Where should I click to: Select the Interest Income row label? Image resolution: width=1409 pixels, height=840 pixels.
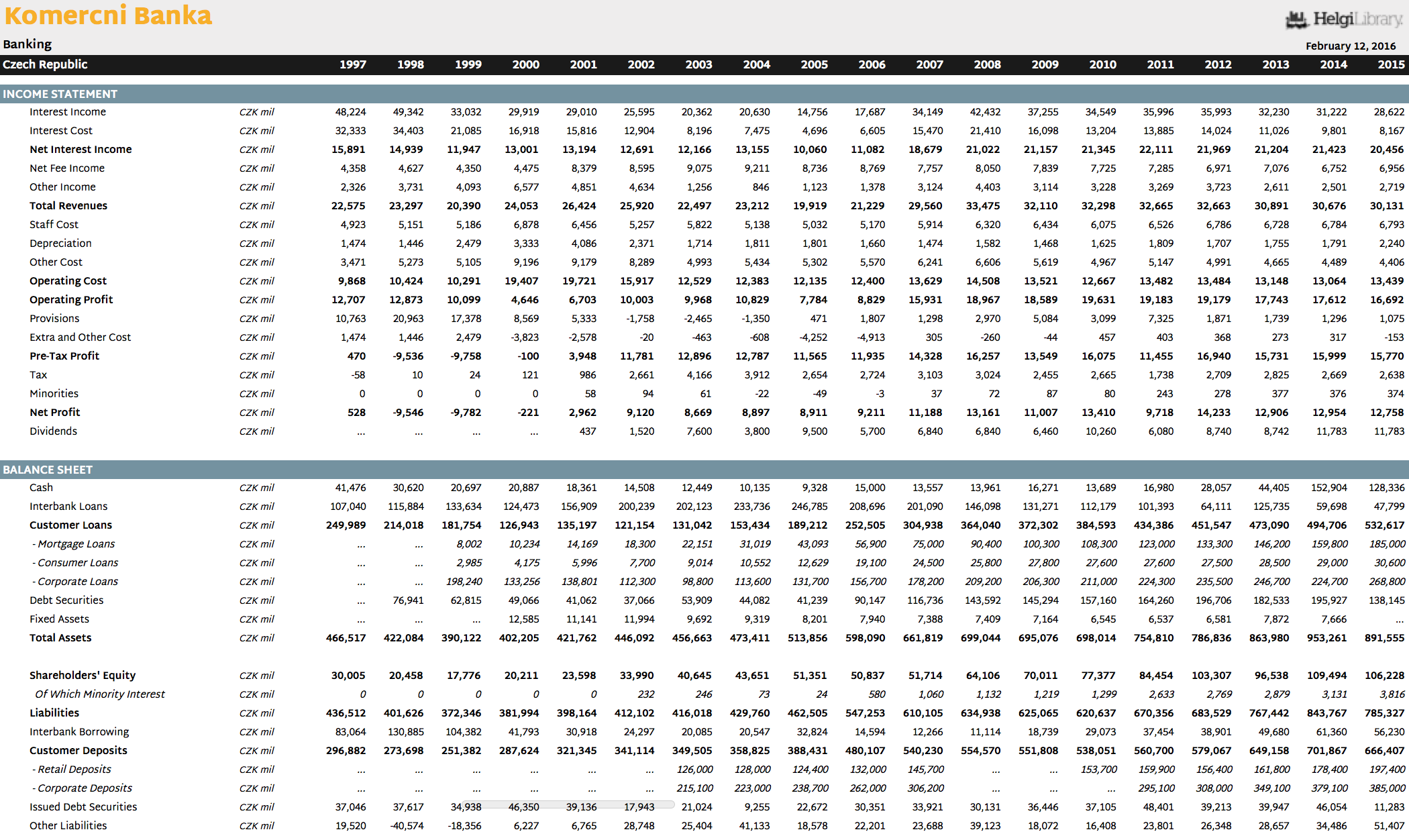click(x=68, y=112)
